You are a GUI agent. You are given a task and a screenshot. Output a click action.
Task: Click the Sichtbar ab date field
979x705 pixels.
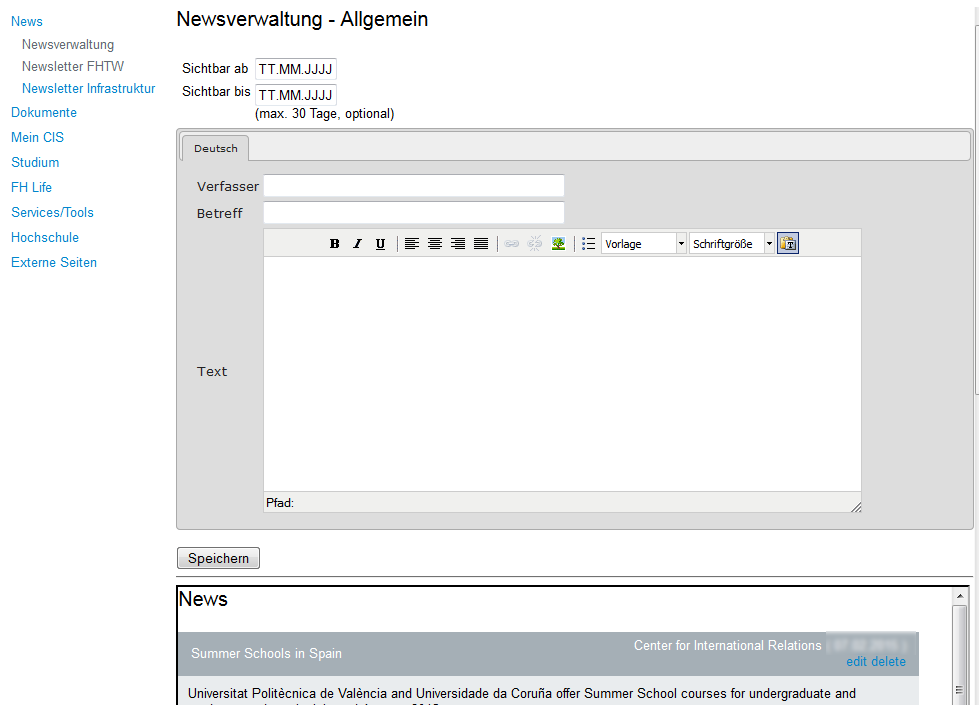pos(296,69)
